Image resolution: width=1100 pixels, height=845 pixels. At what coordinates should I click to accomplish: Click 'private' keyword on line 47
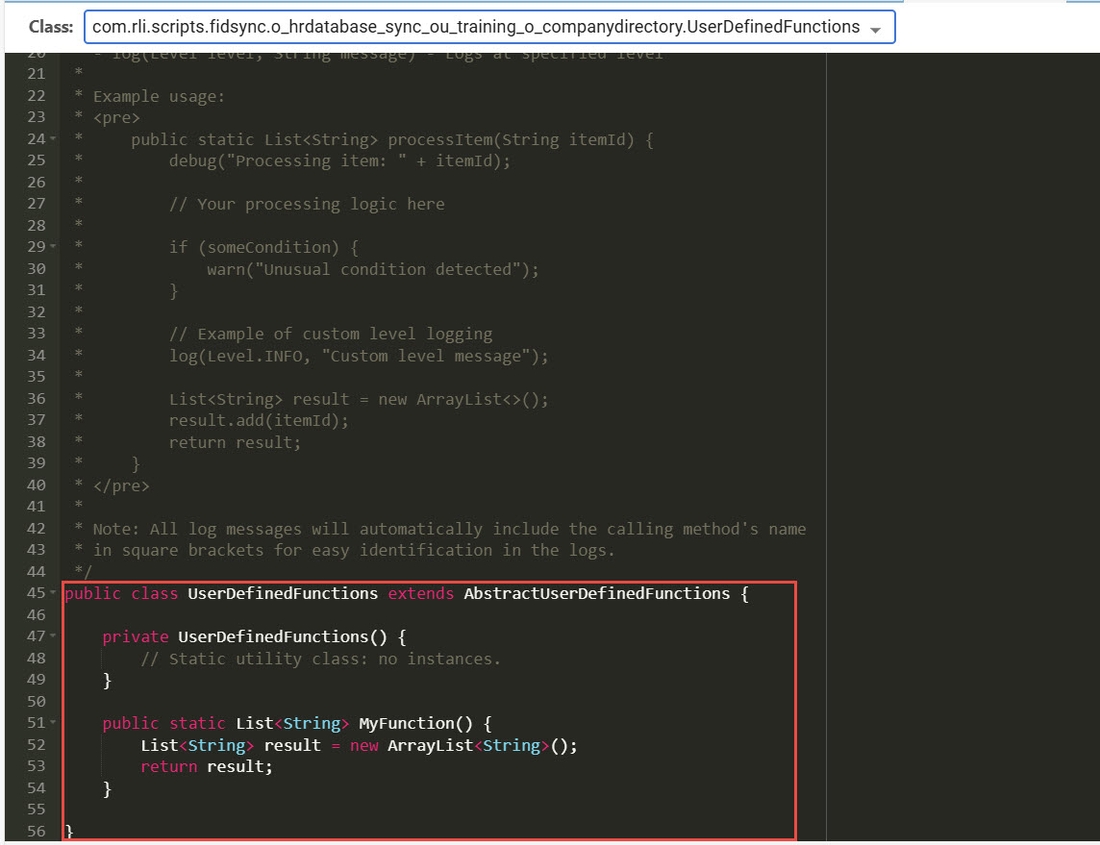click(135, 637)
